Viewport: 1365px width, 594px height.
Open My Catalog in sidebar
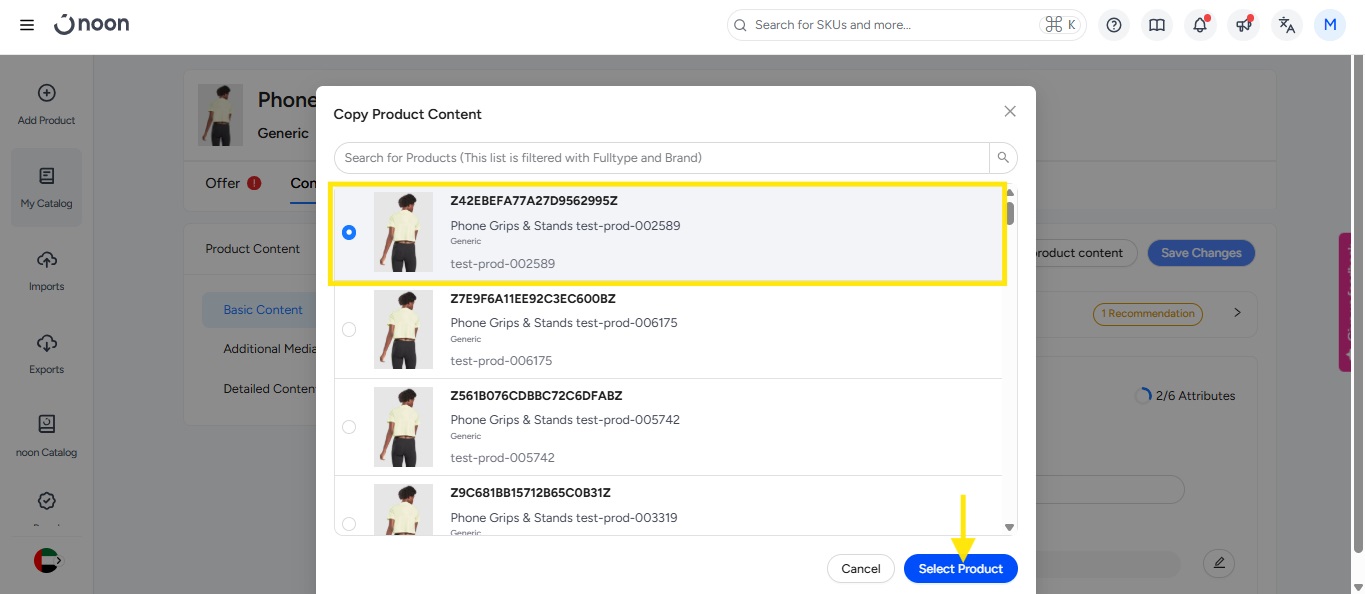click(46, 187)
